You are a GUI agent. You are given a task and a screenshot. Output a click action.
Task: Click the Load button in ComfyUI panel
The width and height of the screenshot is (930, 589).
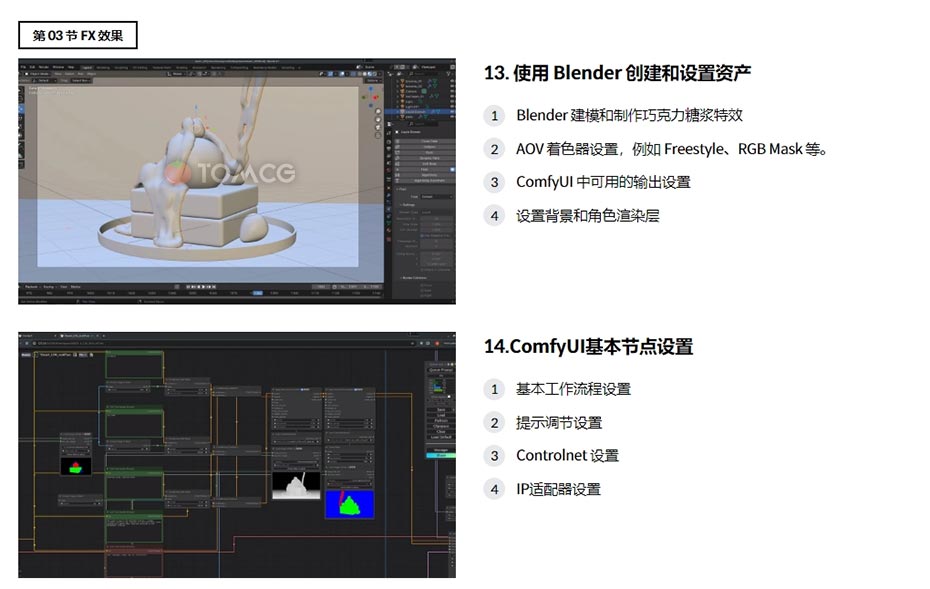click(441, 415)
